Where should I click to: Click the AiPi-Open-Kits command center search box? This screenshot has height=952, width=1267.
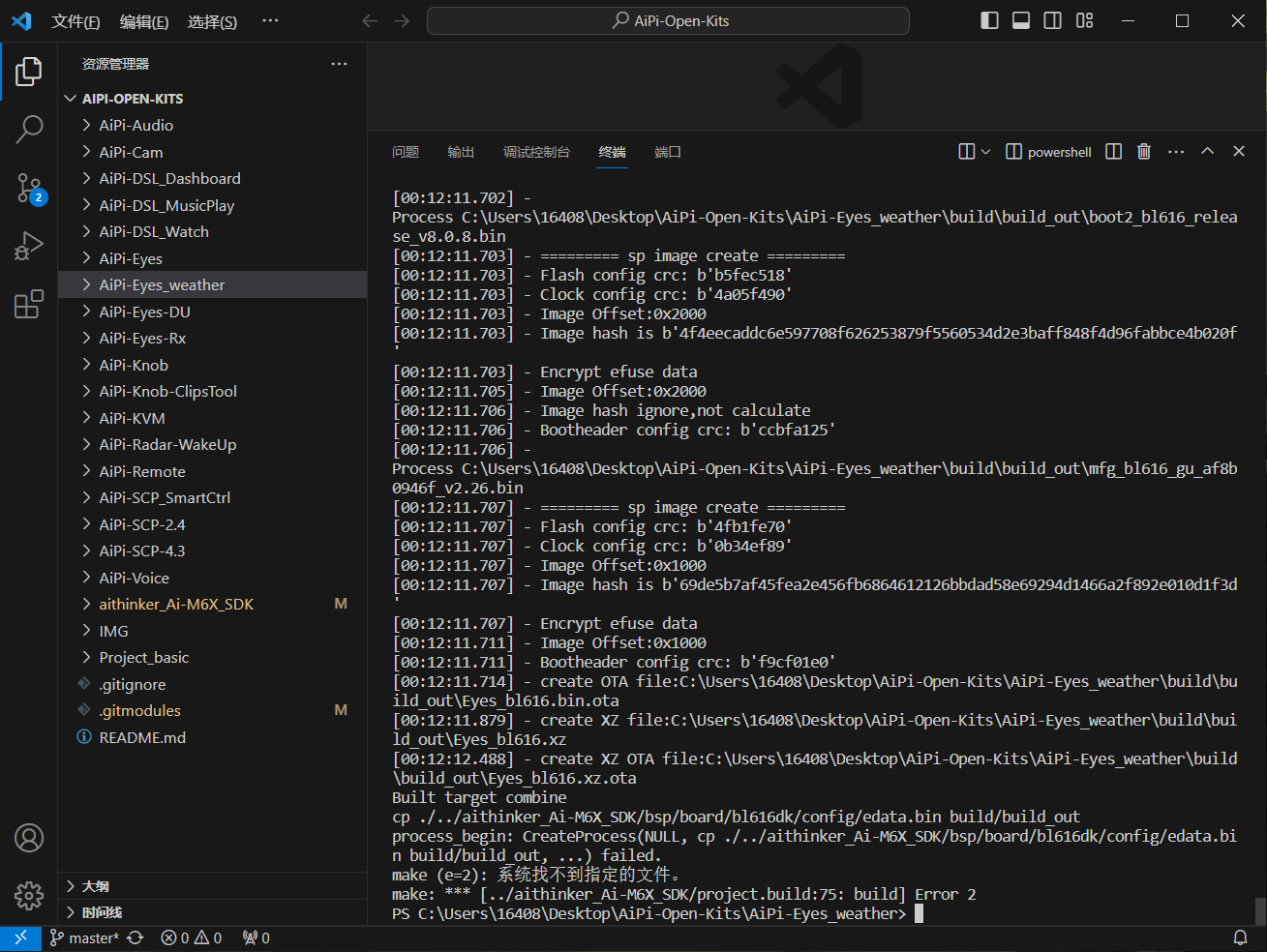[x=668, y=20]
